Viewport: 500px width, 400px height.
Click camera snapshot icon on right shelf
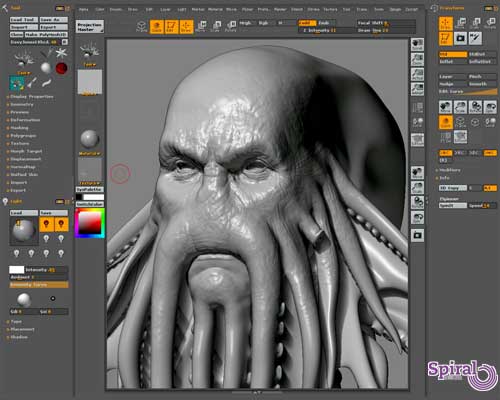pyautogui.click(x=417, y=235)
